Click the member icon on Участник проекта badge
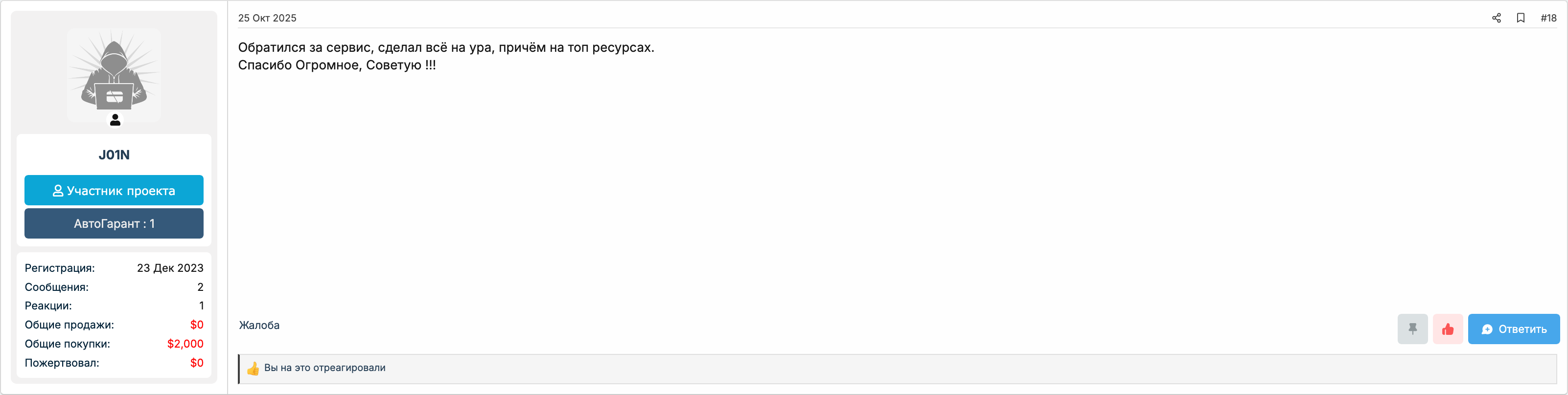 point(58,190)
